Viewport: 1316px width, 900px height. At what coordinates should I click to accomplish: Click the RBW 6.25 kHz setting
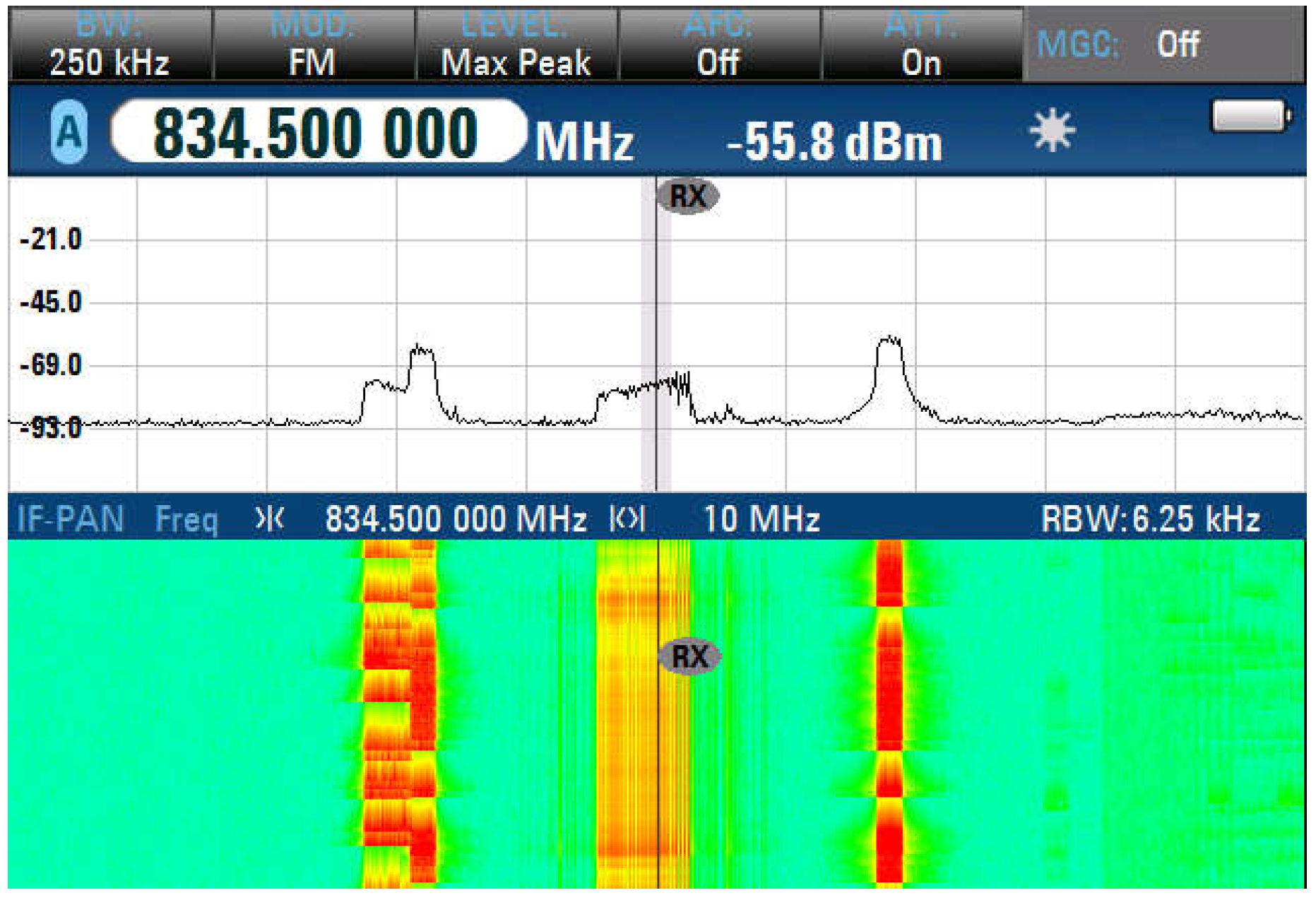click(x=1150, y=519)
